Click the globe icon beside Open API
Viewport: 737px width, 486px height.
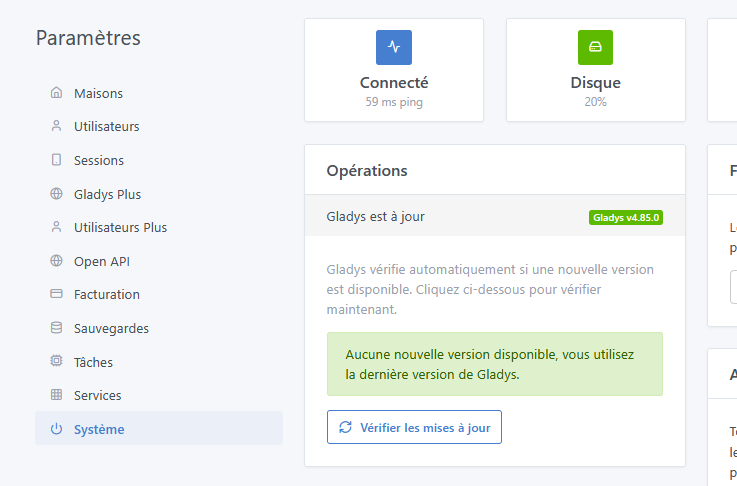(x=56, y=261)
